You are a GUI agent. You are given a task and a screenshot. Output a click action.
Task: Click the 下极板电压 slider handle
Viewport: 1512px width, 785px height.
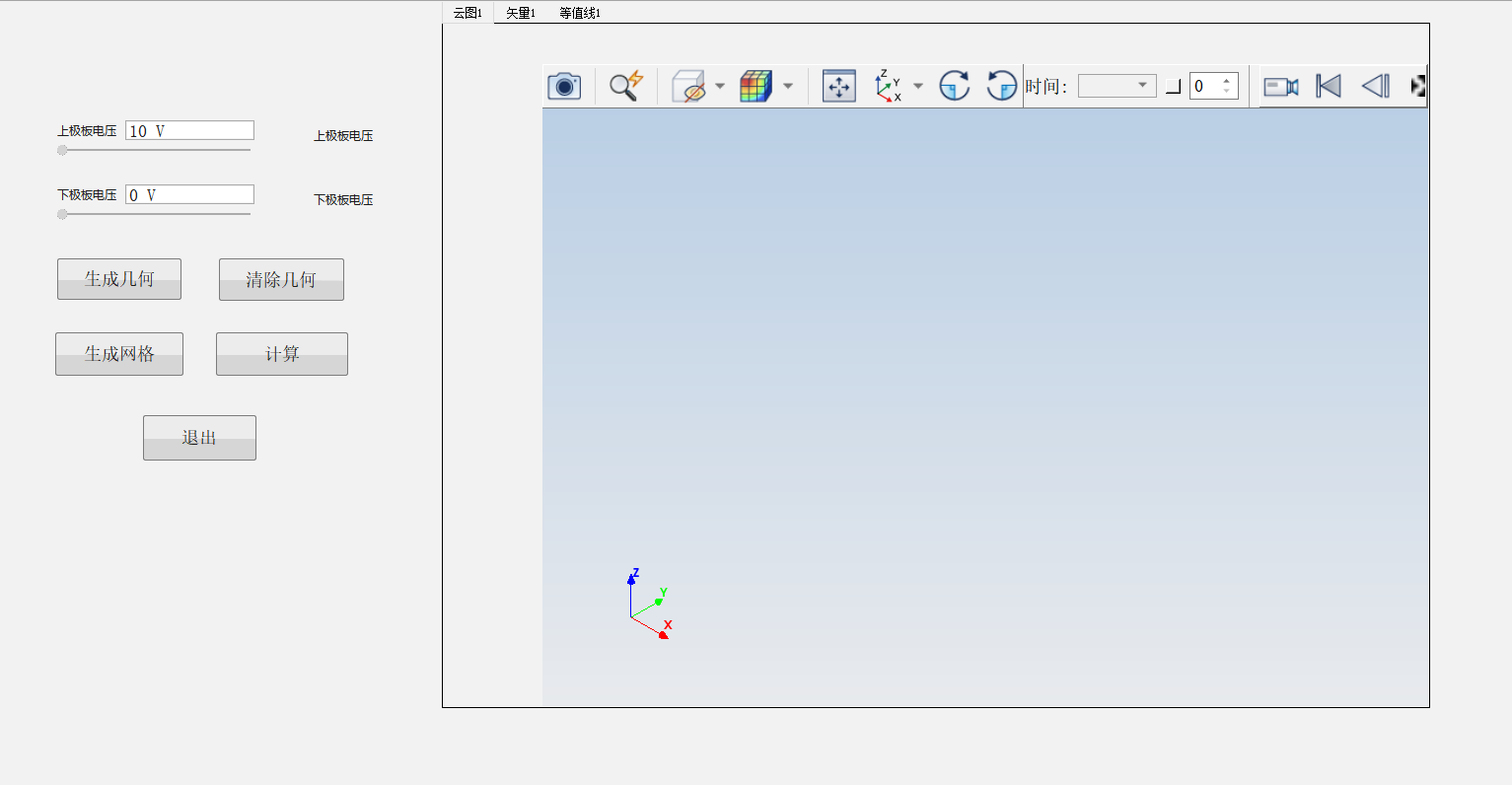pyautogui.click(x=62, y=214)
